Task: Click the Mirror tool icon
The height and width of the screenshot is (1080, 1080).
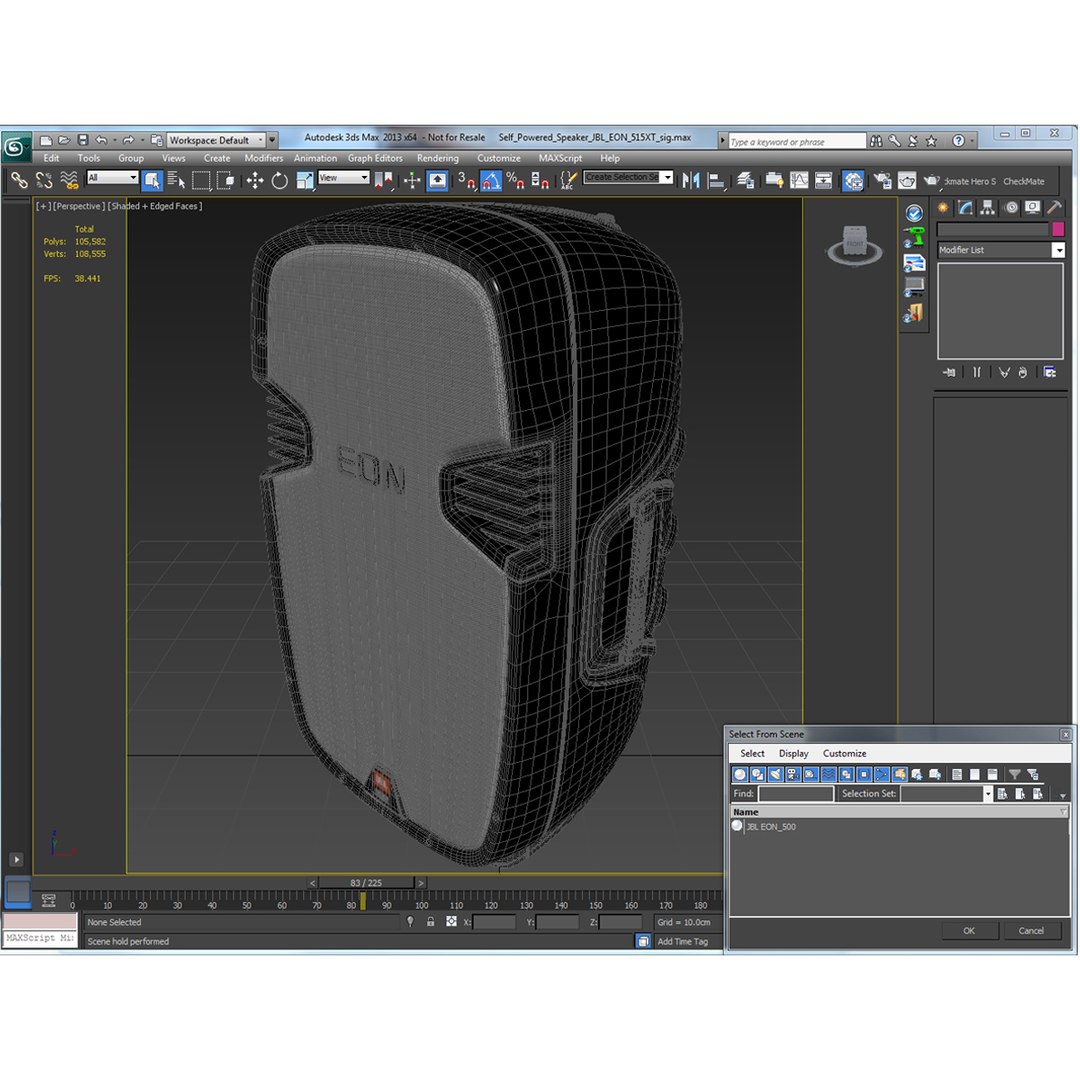Action: coord(691,180)
